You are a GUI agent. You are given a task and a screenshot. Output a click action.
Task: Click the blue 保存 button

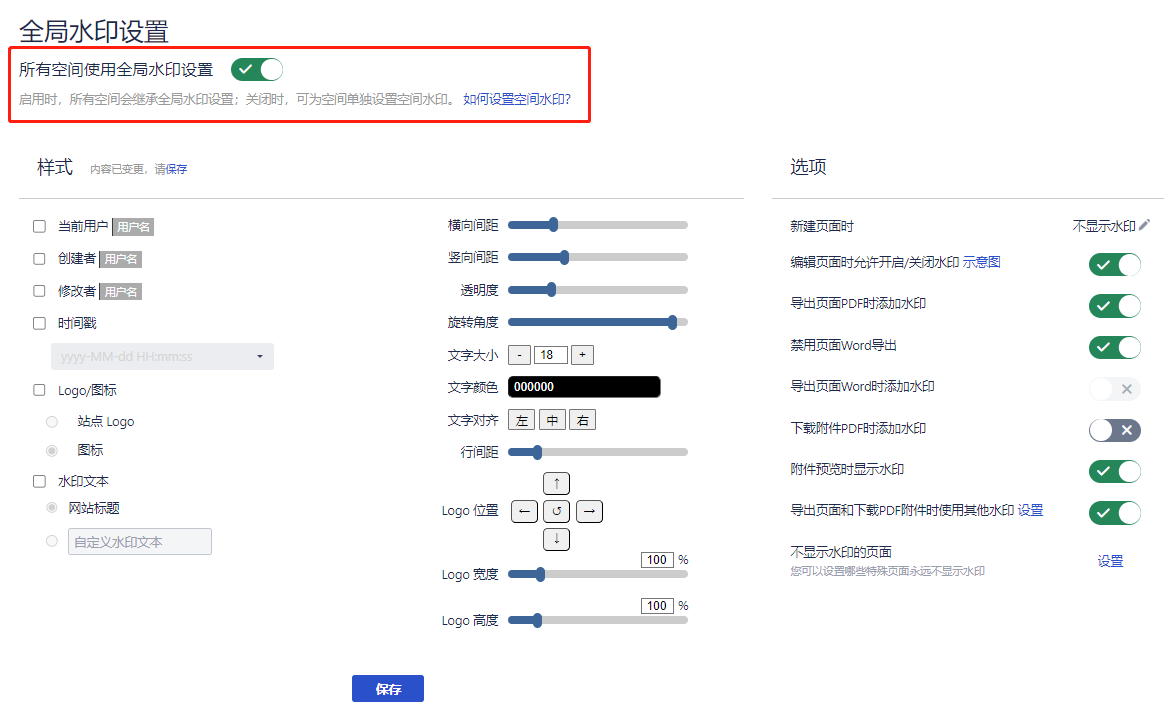pos(388,689)
